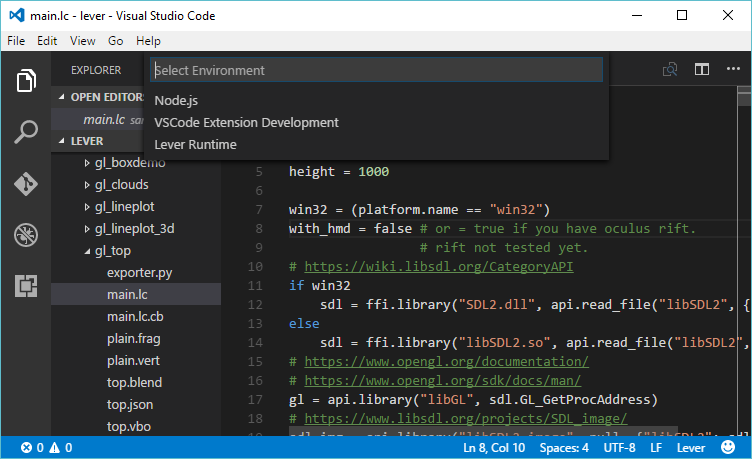Collapse the OPEN EDITORS section
Image resolution: width=752 pixels, height=459 pixels.
point(64,97)
